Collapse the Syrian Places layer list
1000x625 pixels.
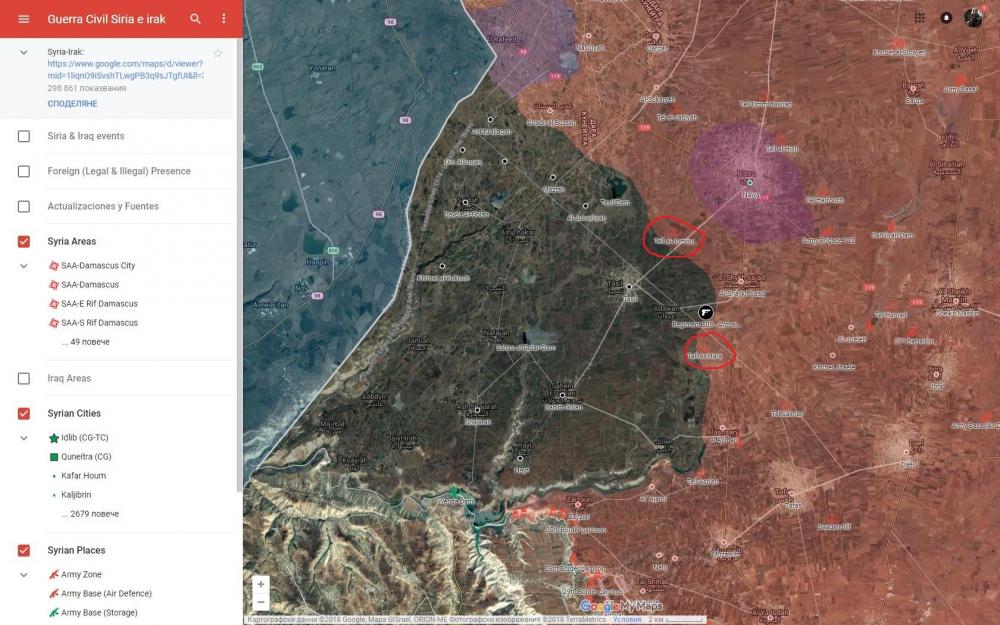(24, 575)
